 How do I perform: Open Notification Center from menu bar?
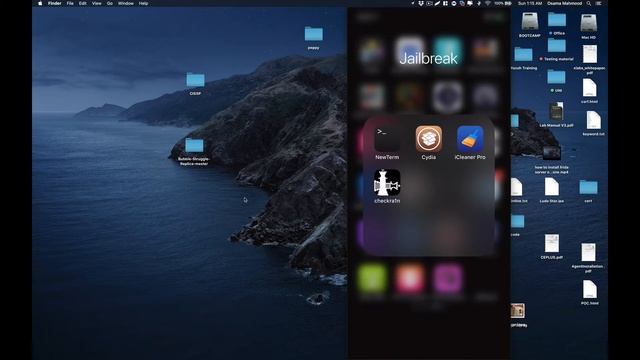[x=599, y=3]
